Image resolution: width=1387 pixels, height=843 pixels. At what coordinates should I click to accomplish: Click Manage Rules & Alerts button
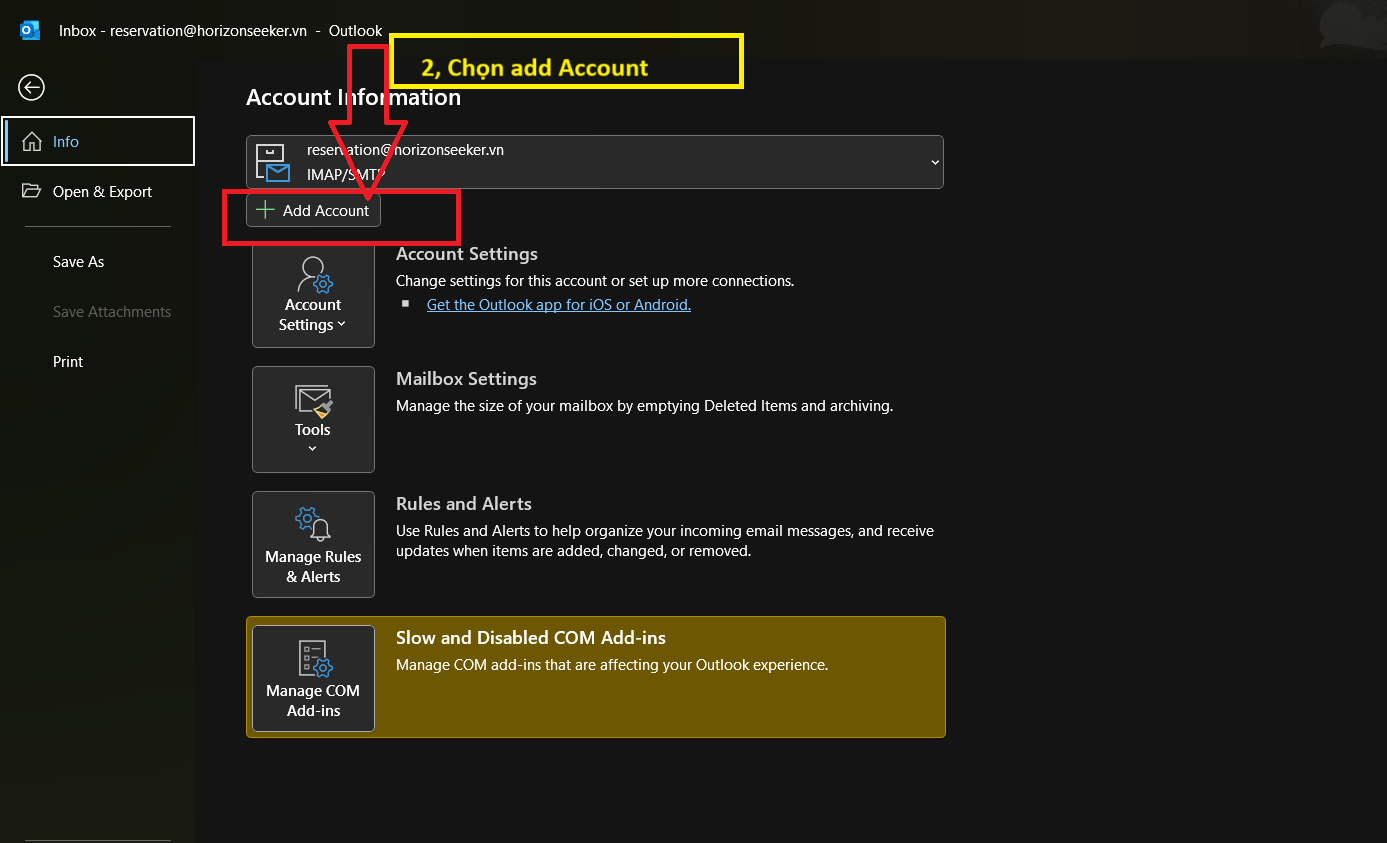pyautogui.click(x=313, y=544)
